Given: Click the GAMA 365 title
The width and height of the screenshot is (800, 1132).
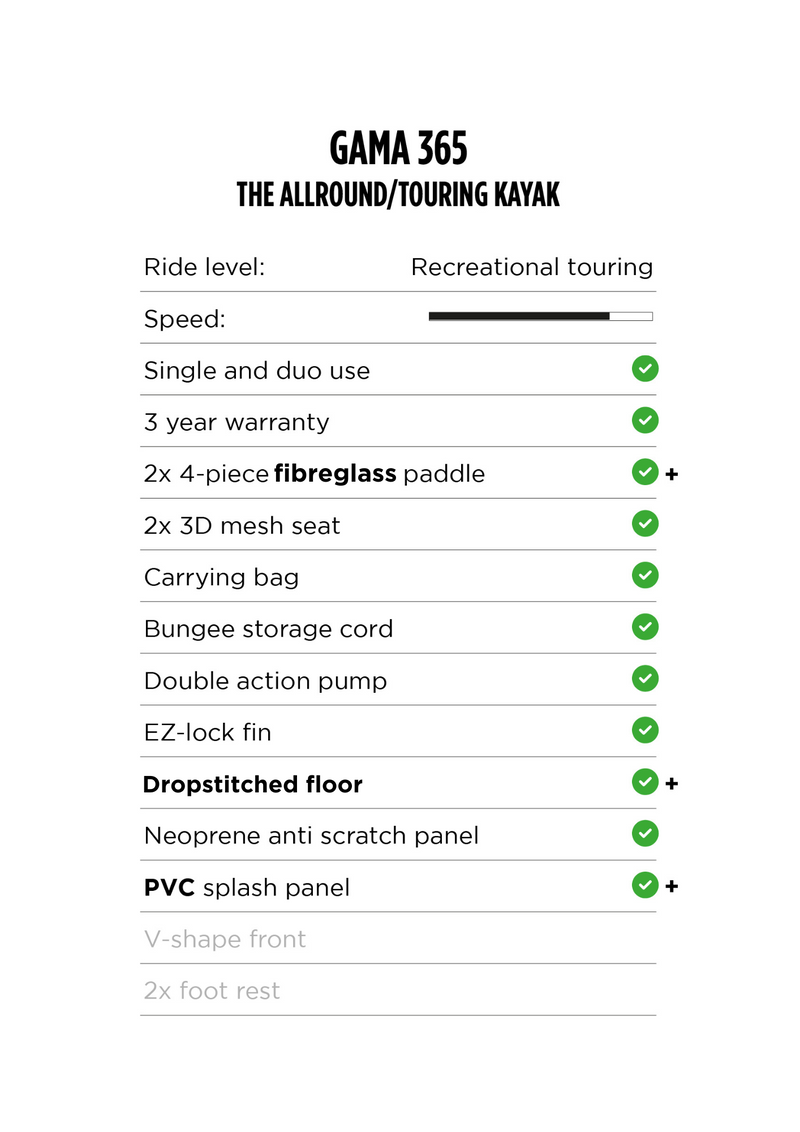Looking at the screenshot, I should (x=398, y=149).
